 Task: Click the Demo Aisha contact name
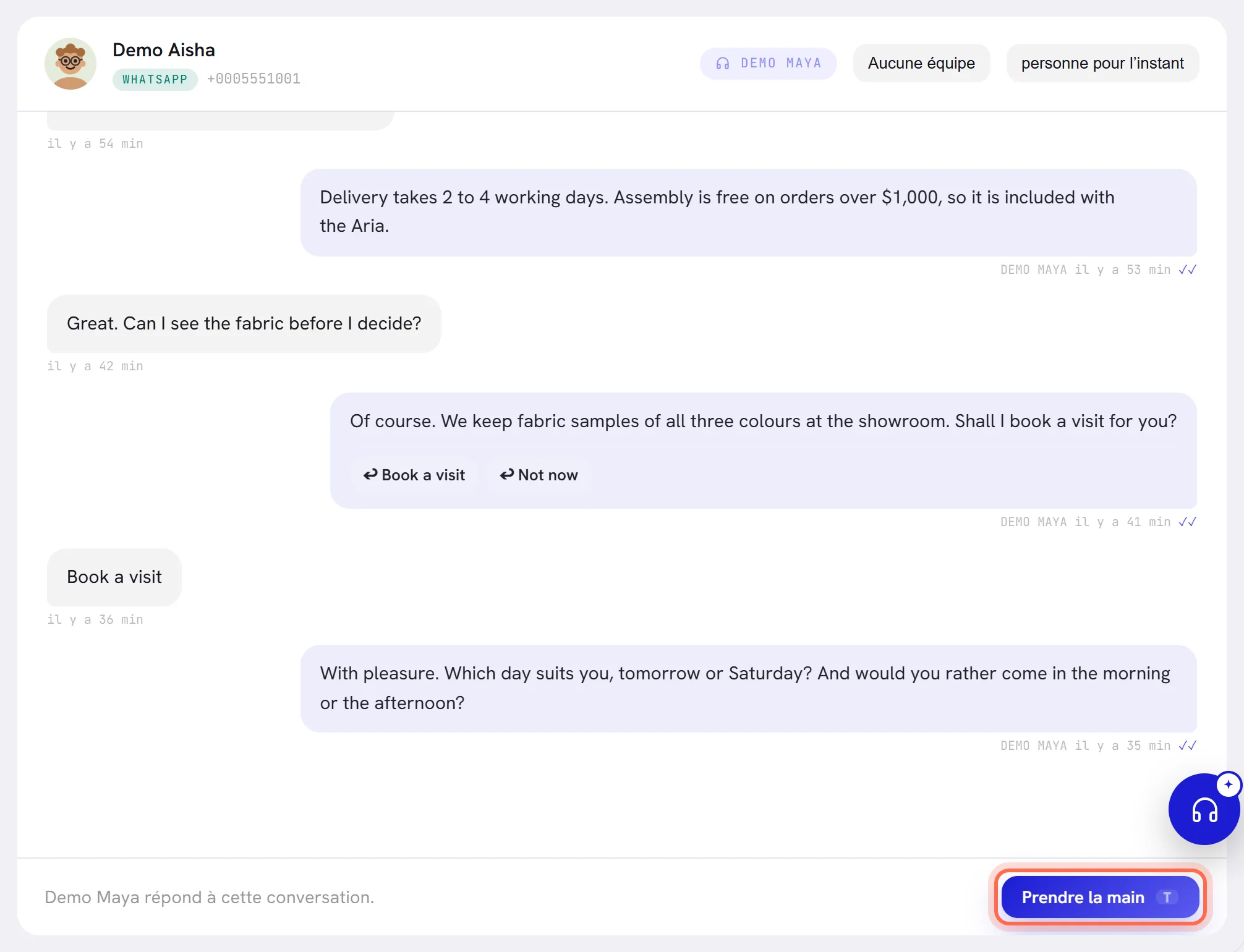[x=164, y=50]
